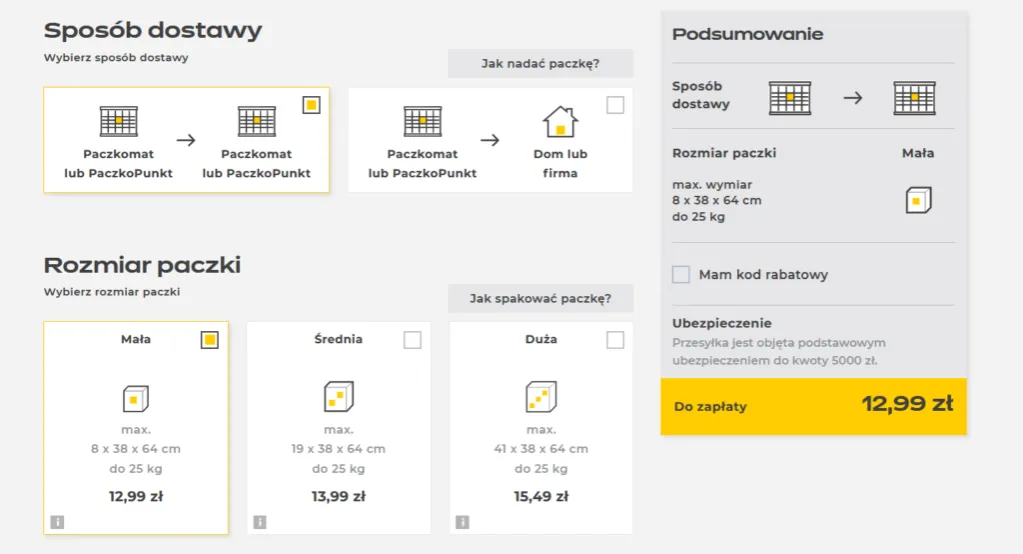Click the Mała small package box icon
This screenshot has height=554, width=1023.
[x=135, y=398]
